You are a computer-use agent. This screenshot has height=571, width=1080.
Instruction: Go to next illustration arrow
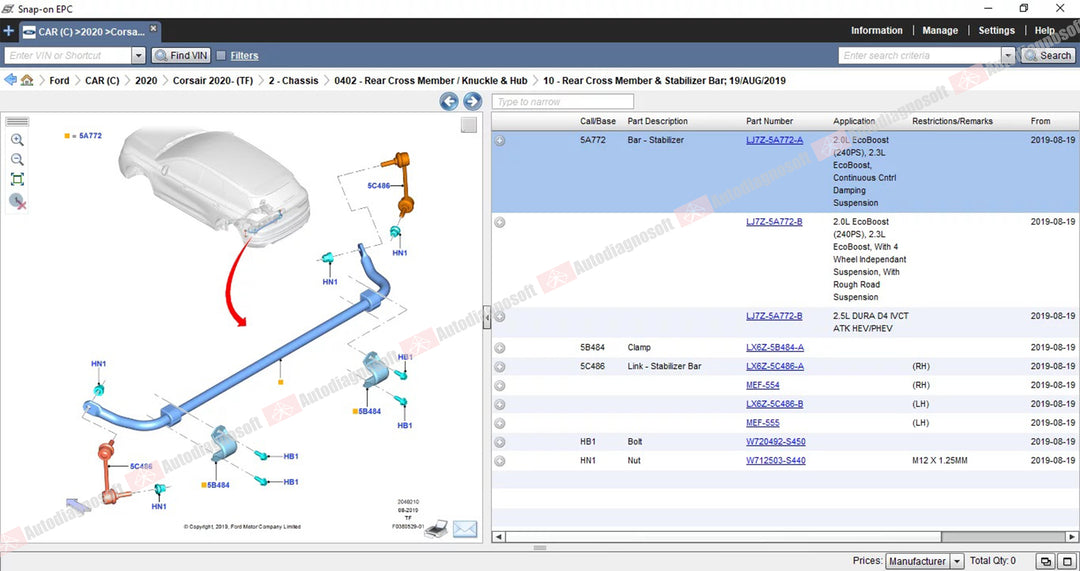(472, 102)
